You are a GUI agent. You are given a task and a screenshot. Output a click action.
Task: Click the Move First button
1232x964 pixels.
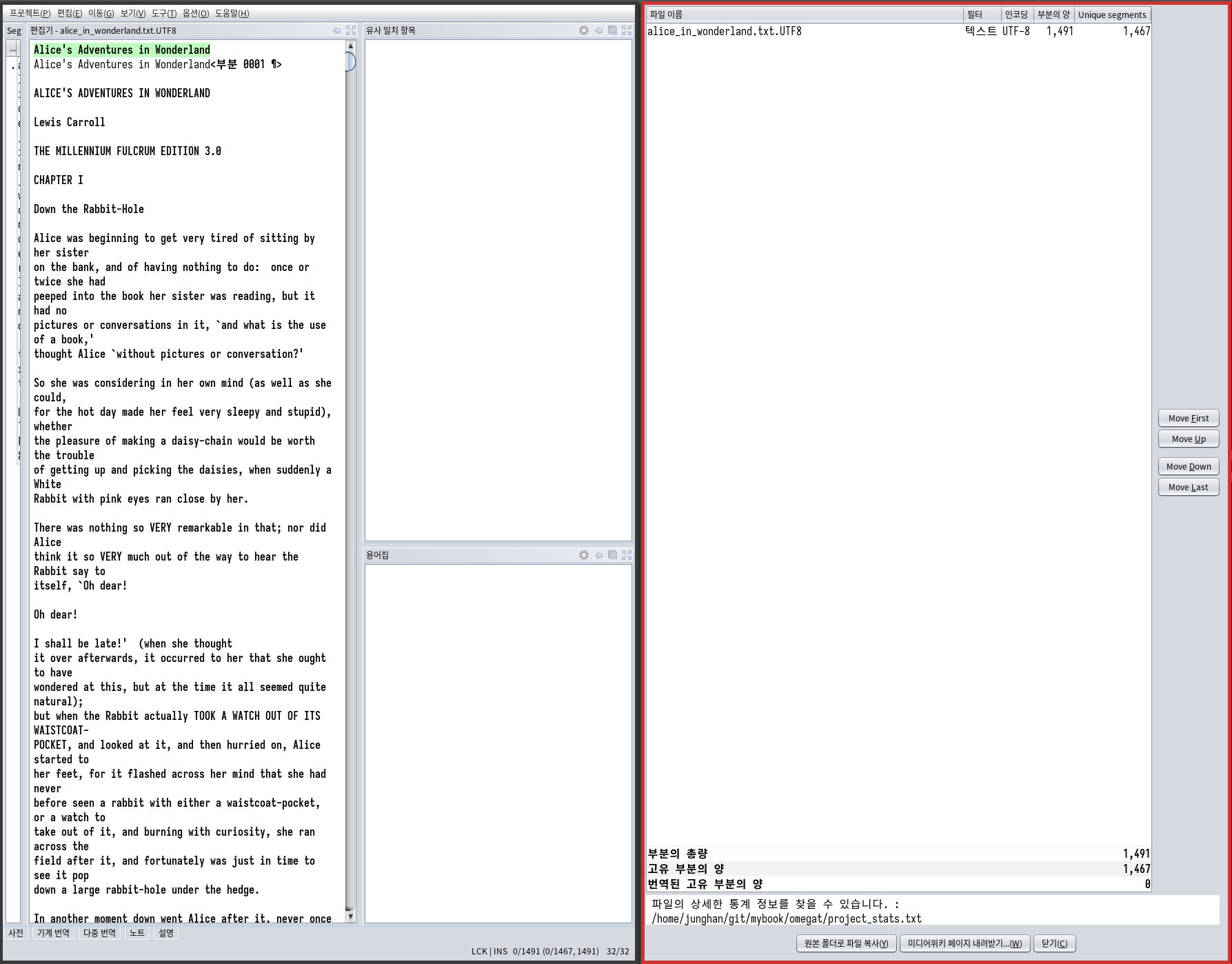[x=1188, y=418]
